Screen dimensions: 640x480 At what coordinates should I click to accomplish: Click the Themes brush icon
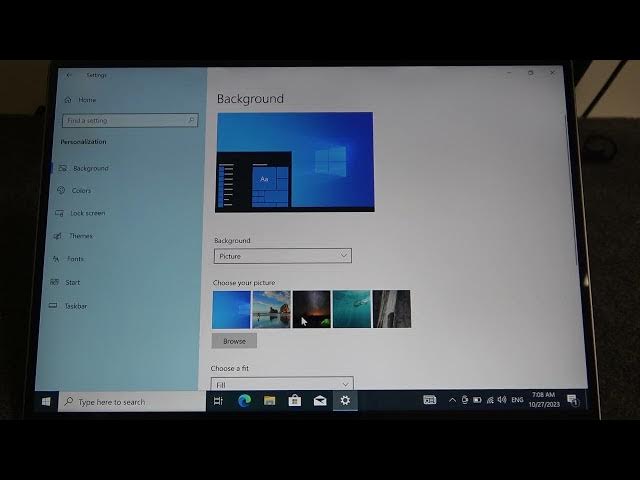(x=58, y=236)
